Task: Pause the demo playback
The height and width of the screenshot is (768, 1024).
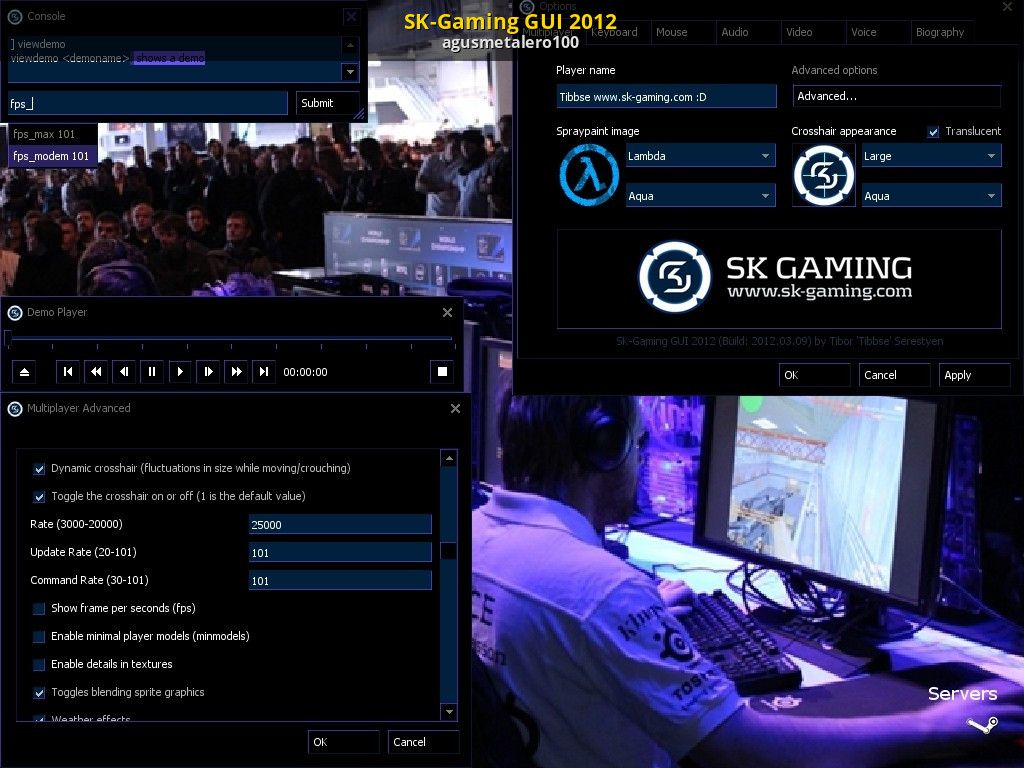Action: 152,372
